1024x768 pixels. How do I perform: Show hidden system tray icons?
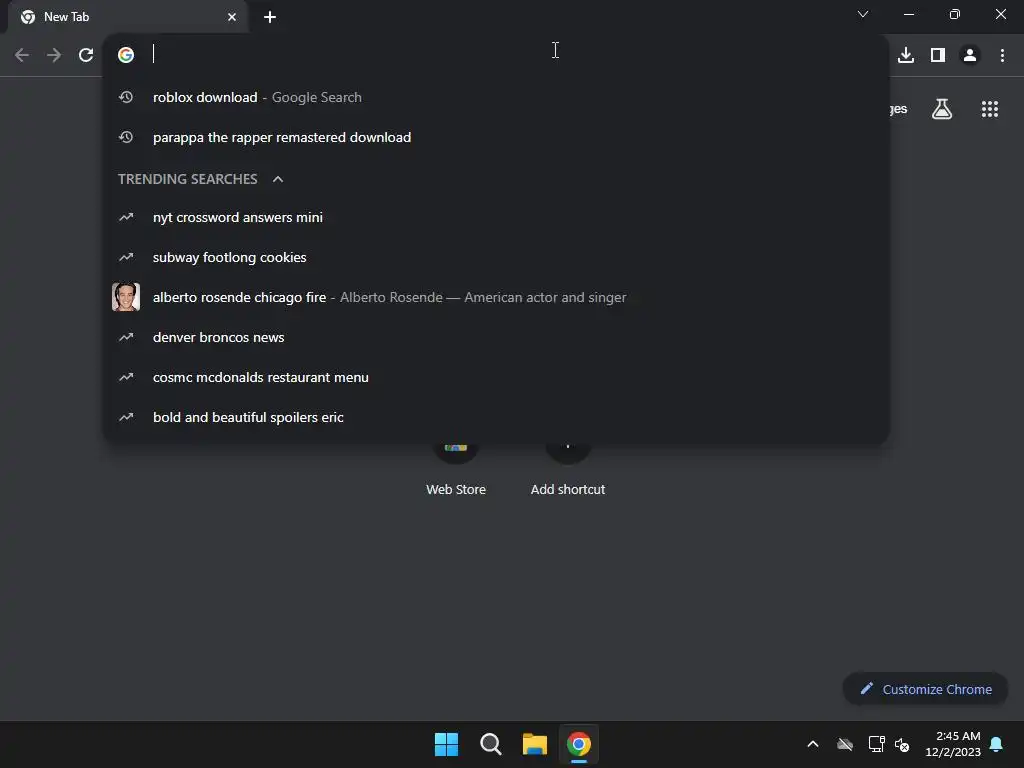[813, 744]
